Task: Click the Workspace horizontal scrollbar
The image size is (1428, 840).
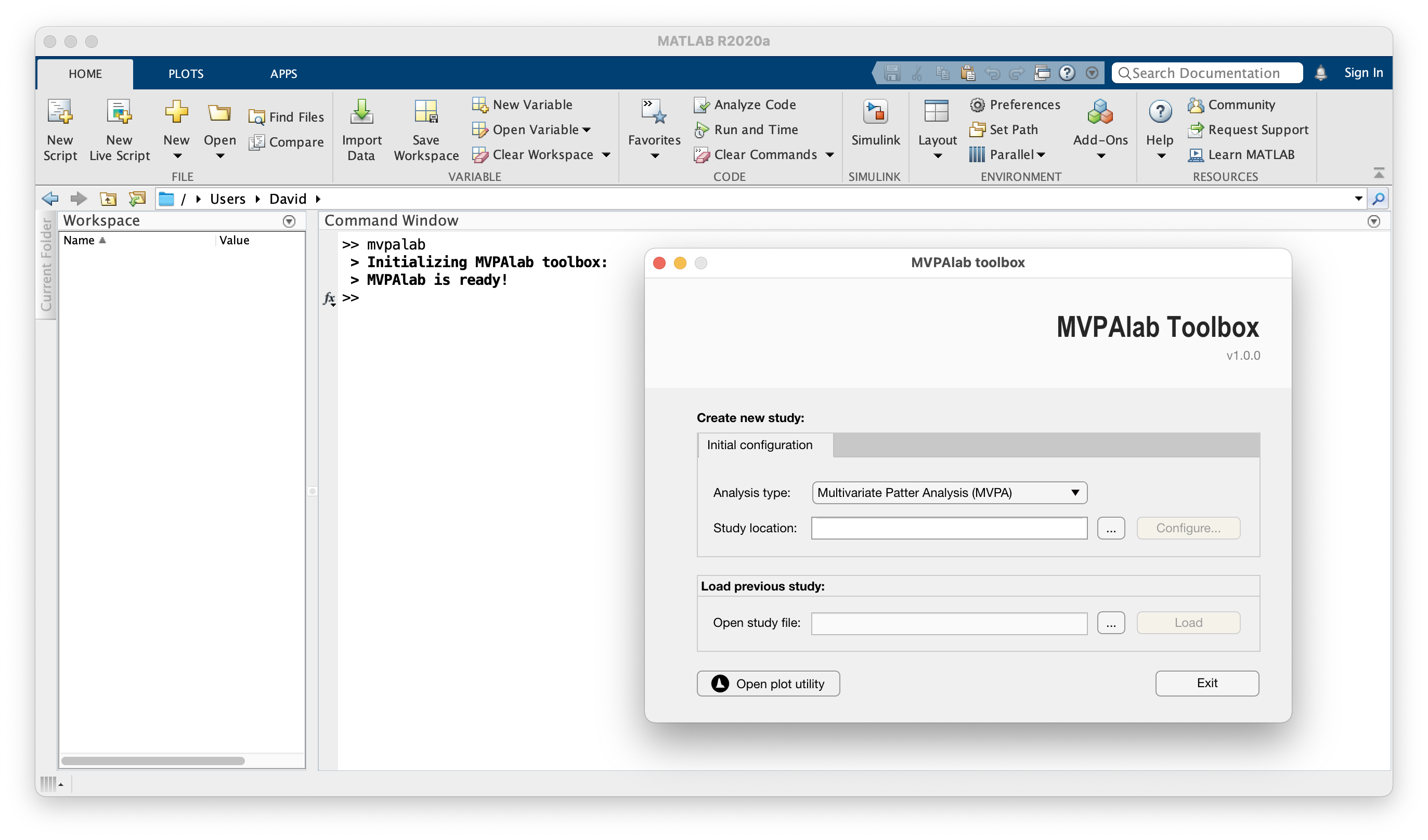Action: (x=153, y=760)
